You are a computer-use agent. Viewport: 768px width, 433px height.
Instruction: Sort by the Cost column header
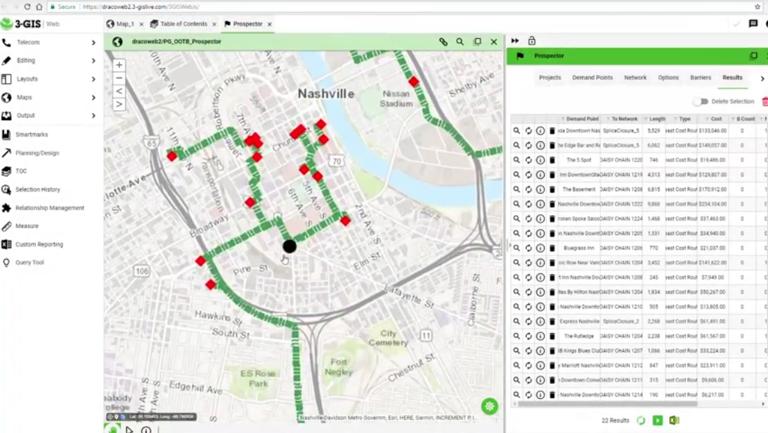pyautogui.click(x=714, y=119)
